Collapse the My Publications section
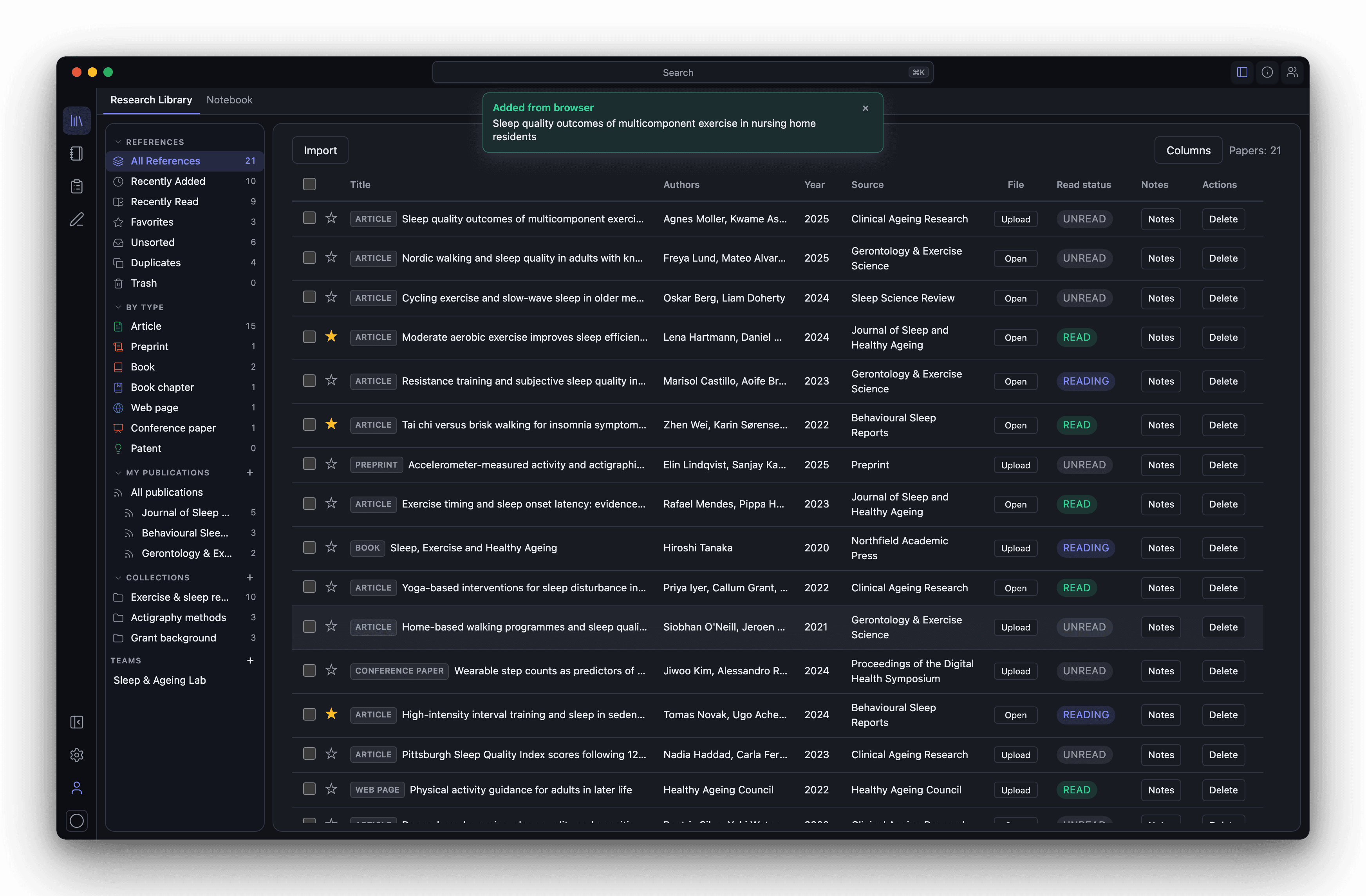The height and width of the screenshot is (896, 1366). click(118, 472)
